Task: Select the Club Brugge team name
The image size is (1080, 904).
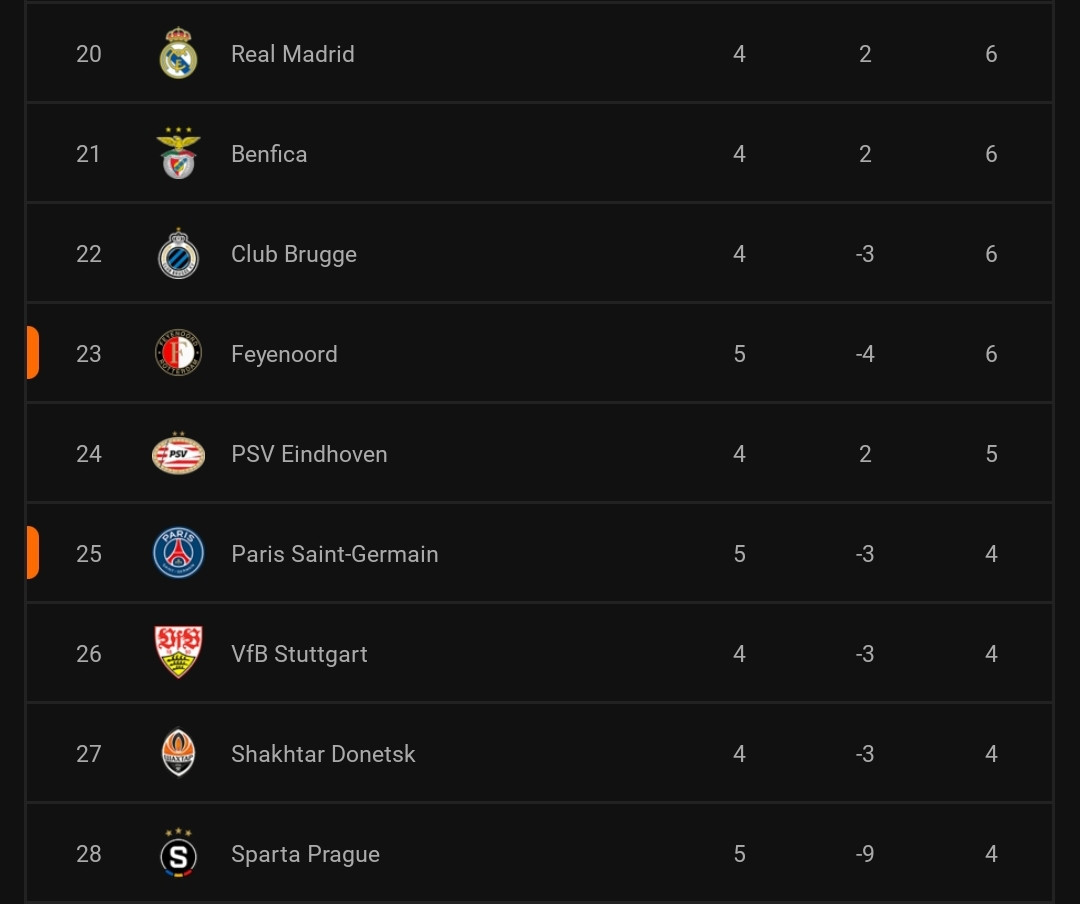Action: pyautogui.click(x=294, y=254)
